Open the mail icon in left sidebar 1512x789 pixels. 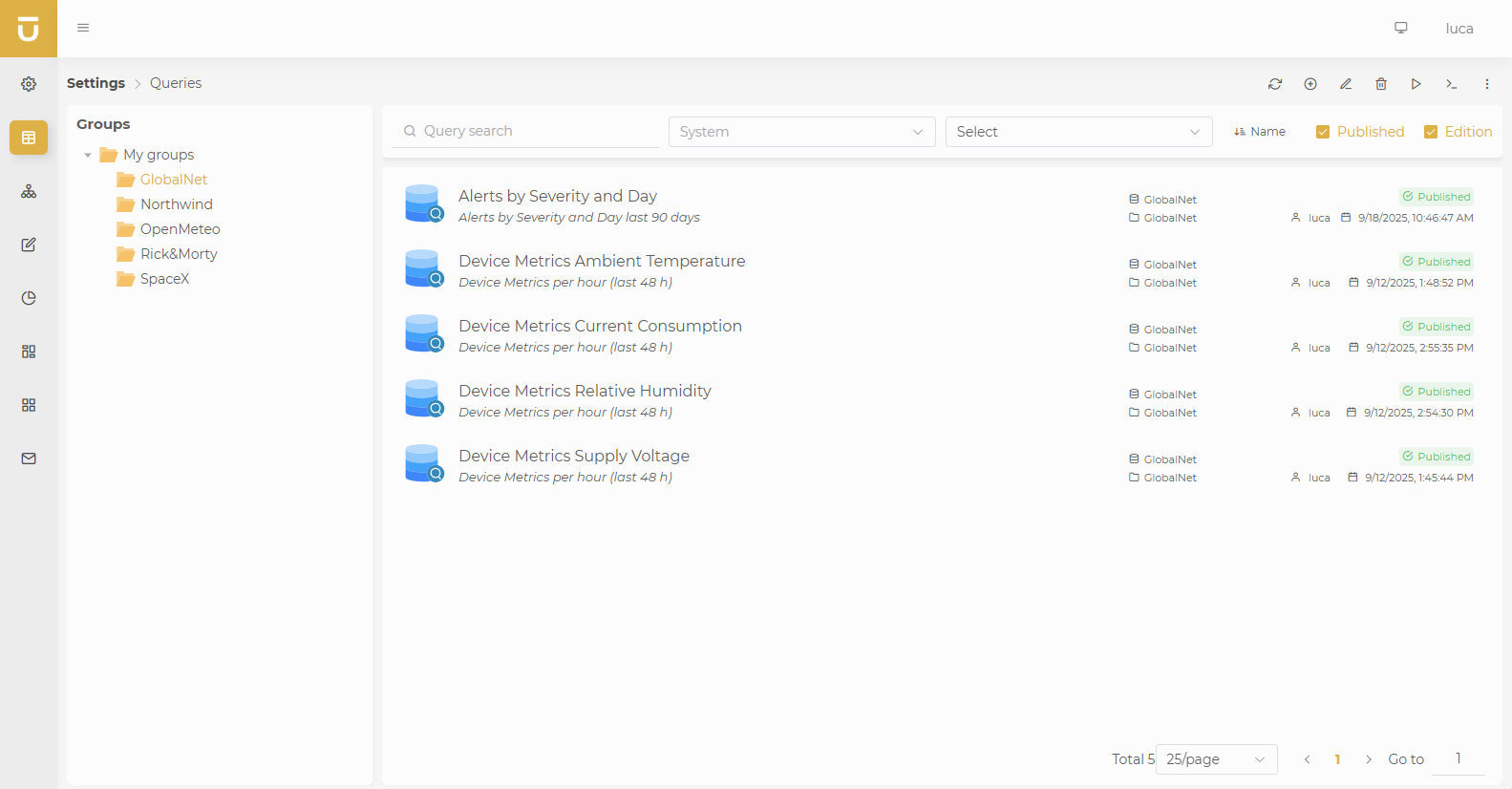(29, 458)
